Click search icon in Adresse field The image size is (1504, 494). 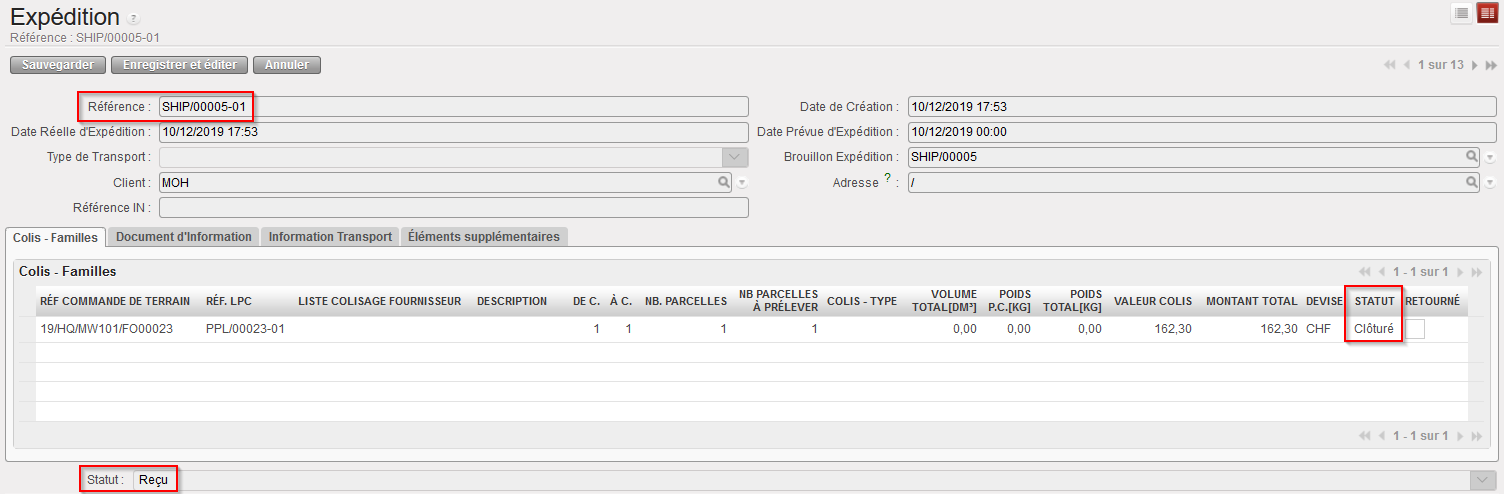pos(1472,183)
